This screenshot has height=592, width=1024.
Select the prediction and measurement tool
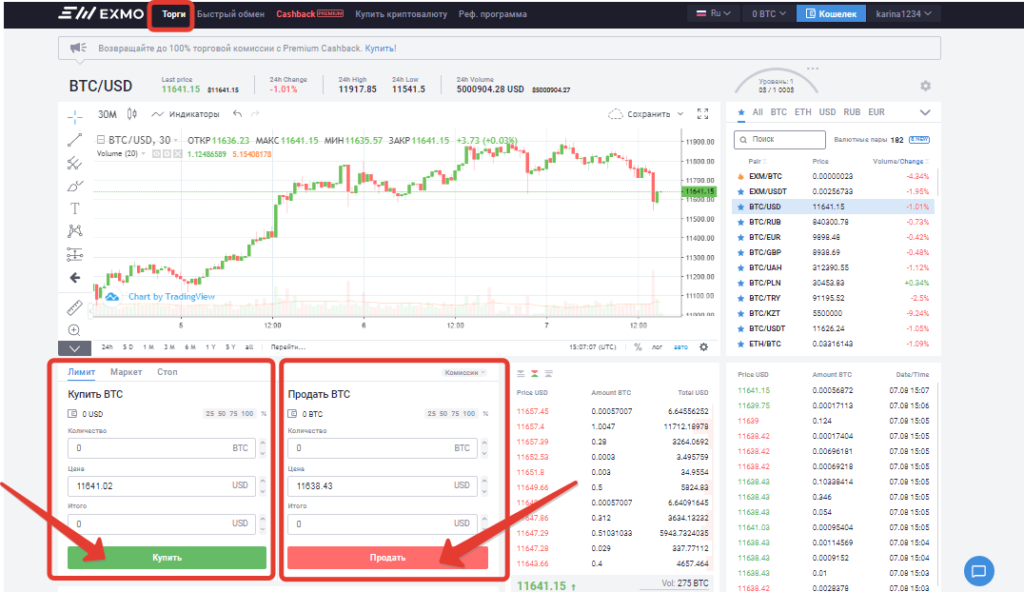coord(75,254)
